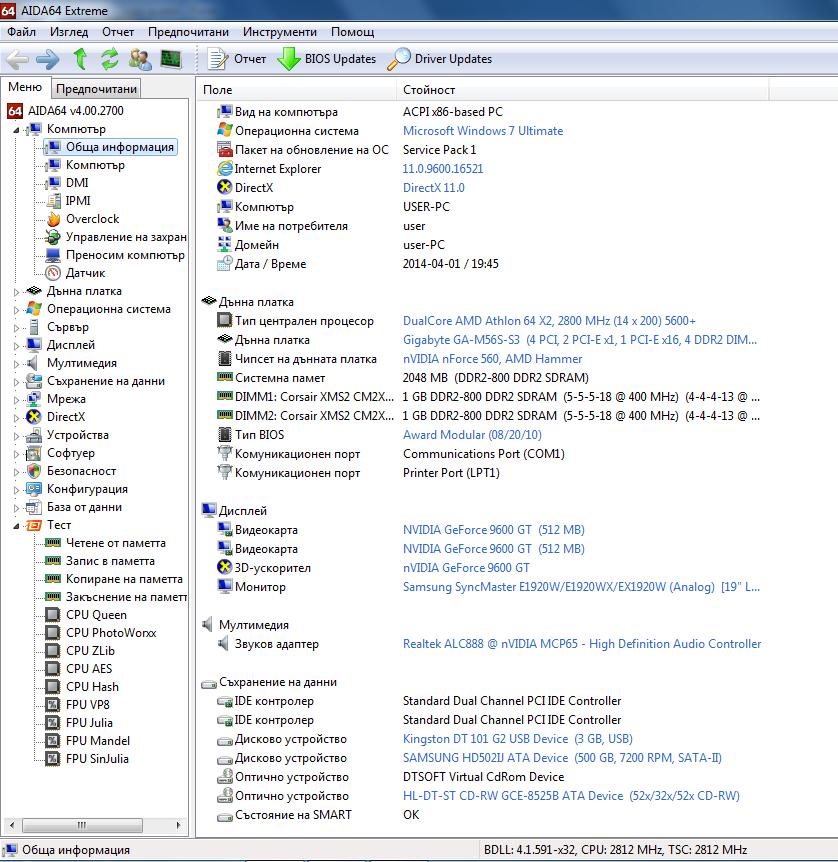Collapse the Тест tree node
Viewport: 838px width, 862px height.
coord(16,526)
